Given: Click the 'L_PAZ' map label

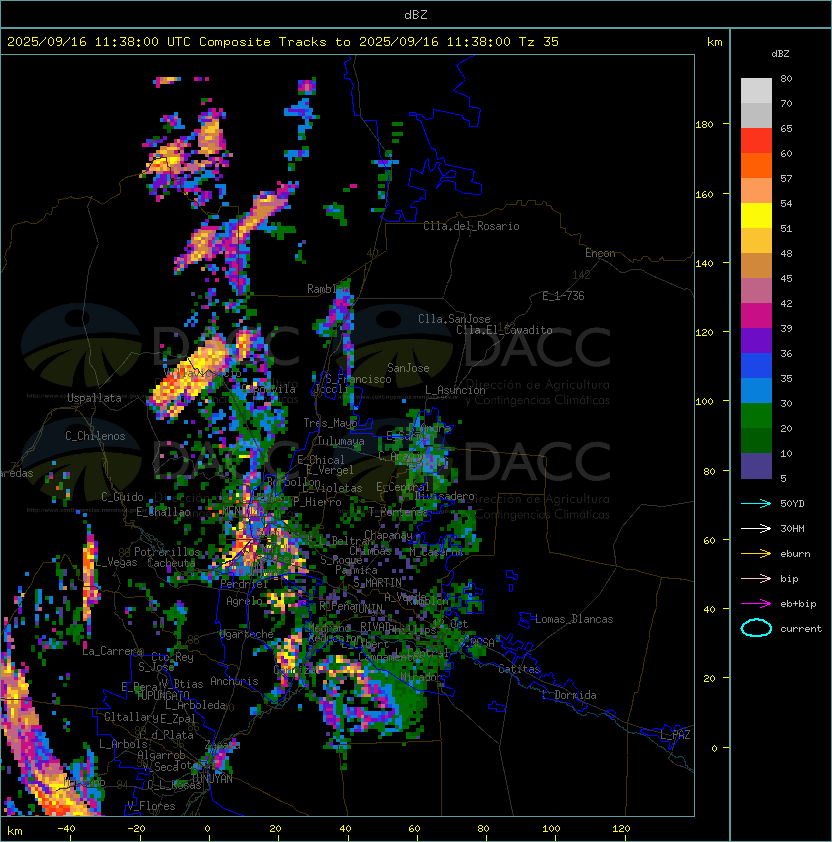Looking at the screenshot, I should point(676,735).
